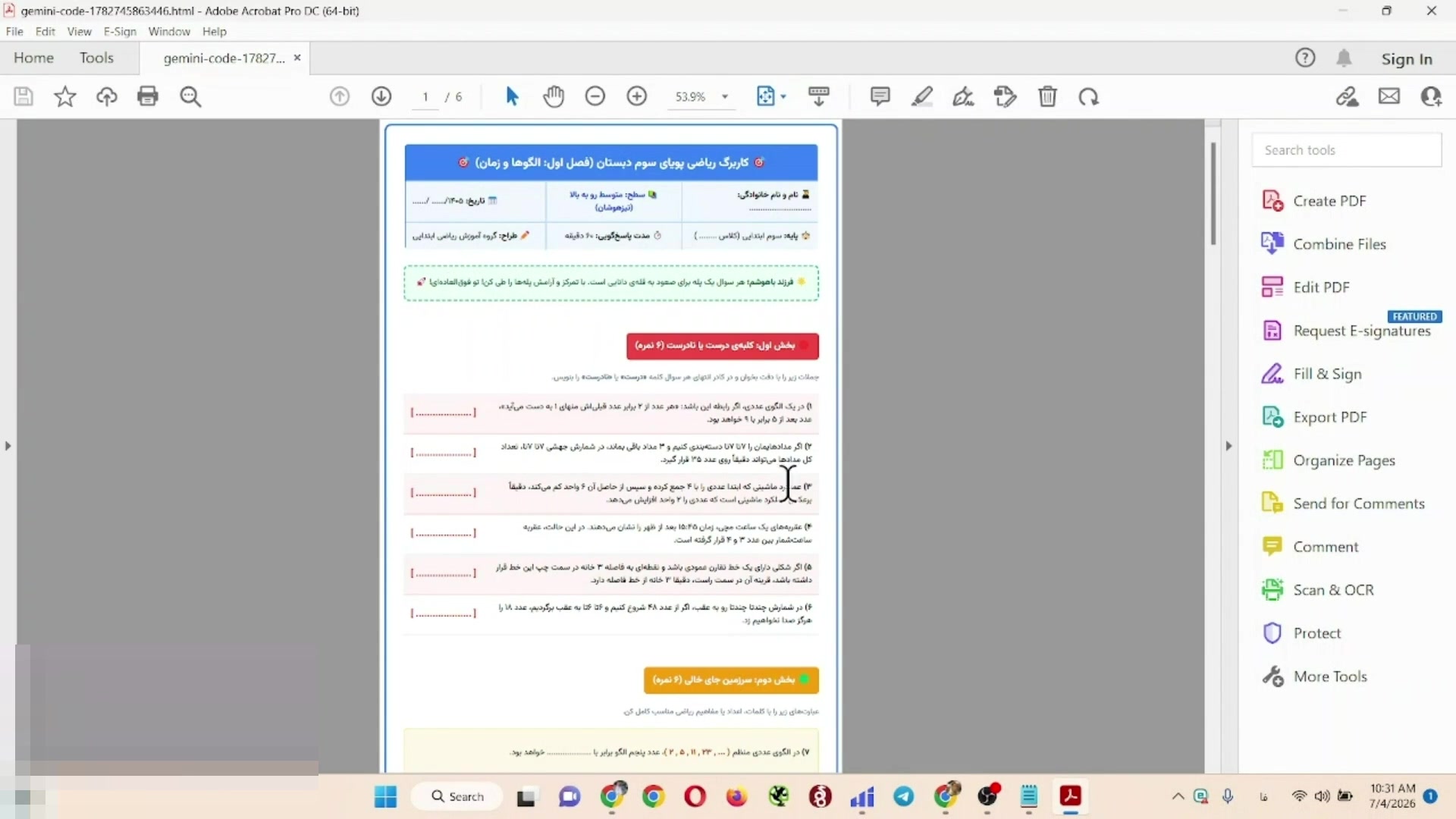Open notifications bell

coord(1344,58)
